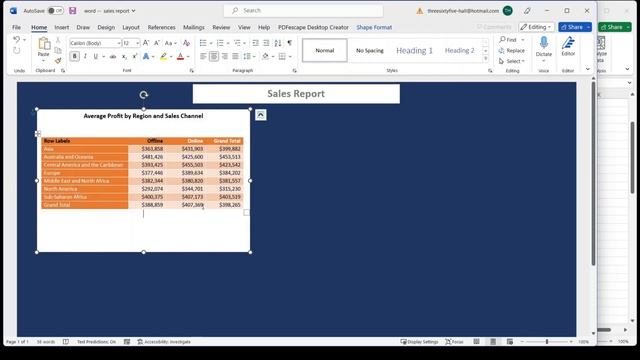Apply superscript formatting
640x360 pixels.
(x=134, y=56)
